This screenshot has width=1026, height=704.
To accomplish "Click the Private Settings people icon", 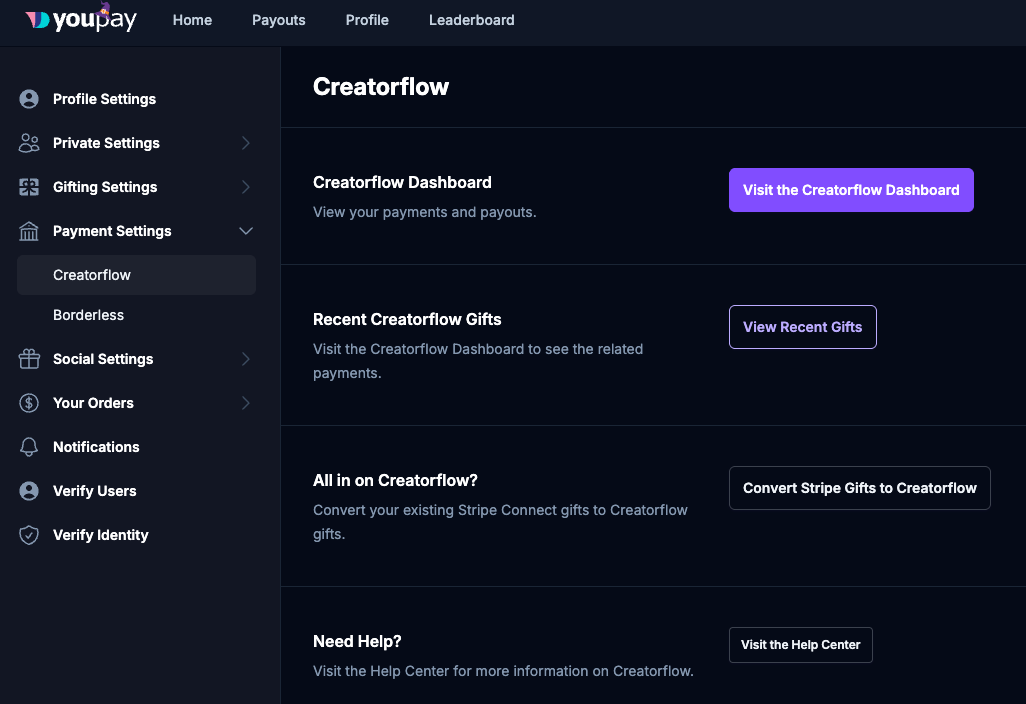I will pyautogui.click(x=29, y=143).
